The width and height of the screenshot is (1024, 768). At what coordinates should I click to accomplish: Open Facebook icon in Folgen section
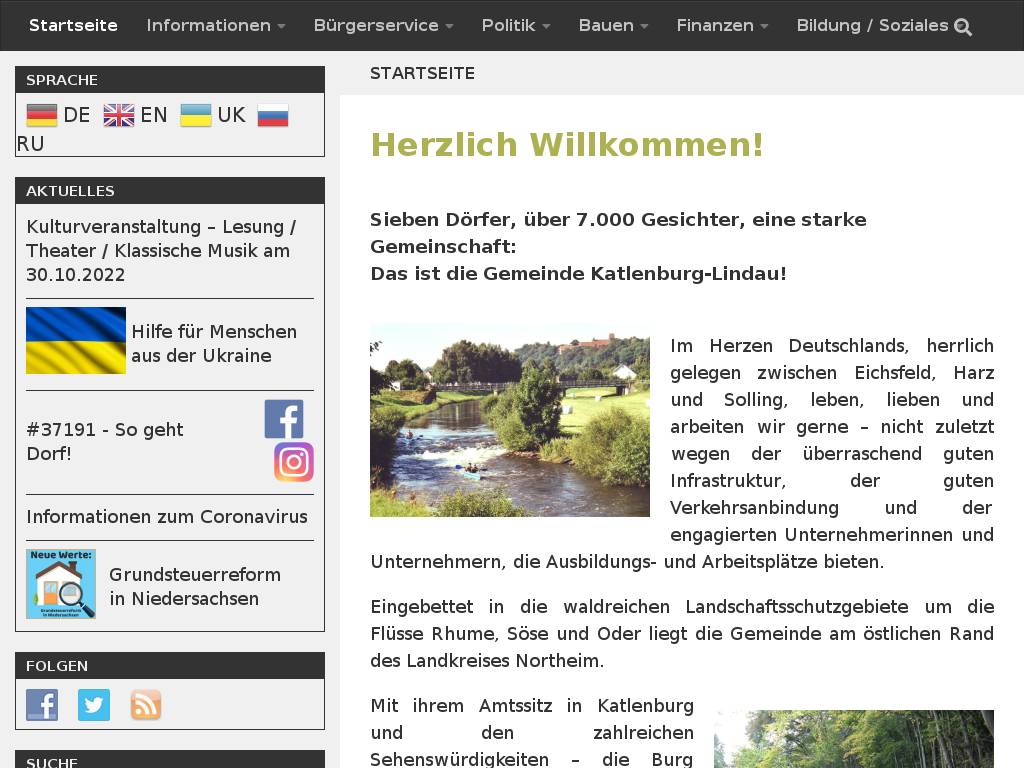(x=42, y=705)
